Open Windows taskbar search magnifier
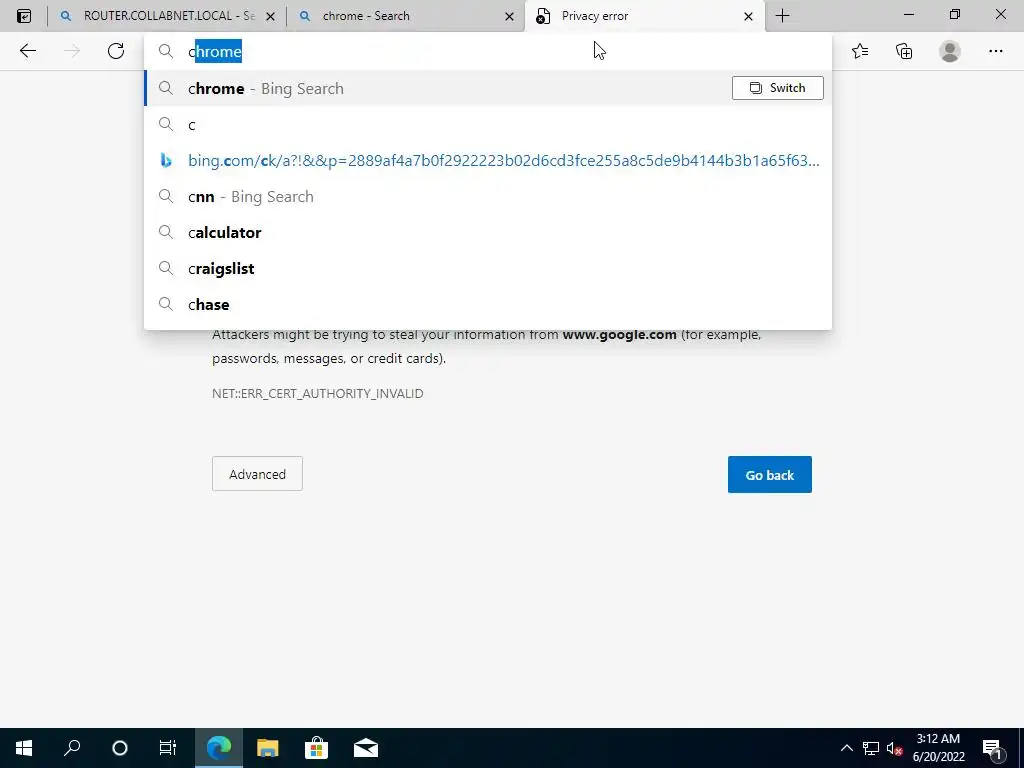 (x=72, y=748)
